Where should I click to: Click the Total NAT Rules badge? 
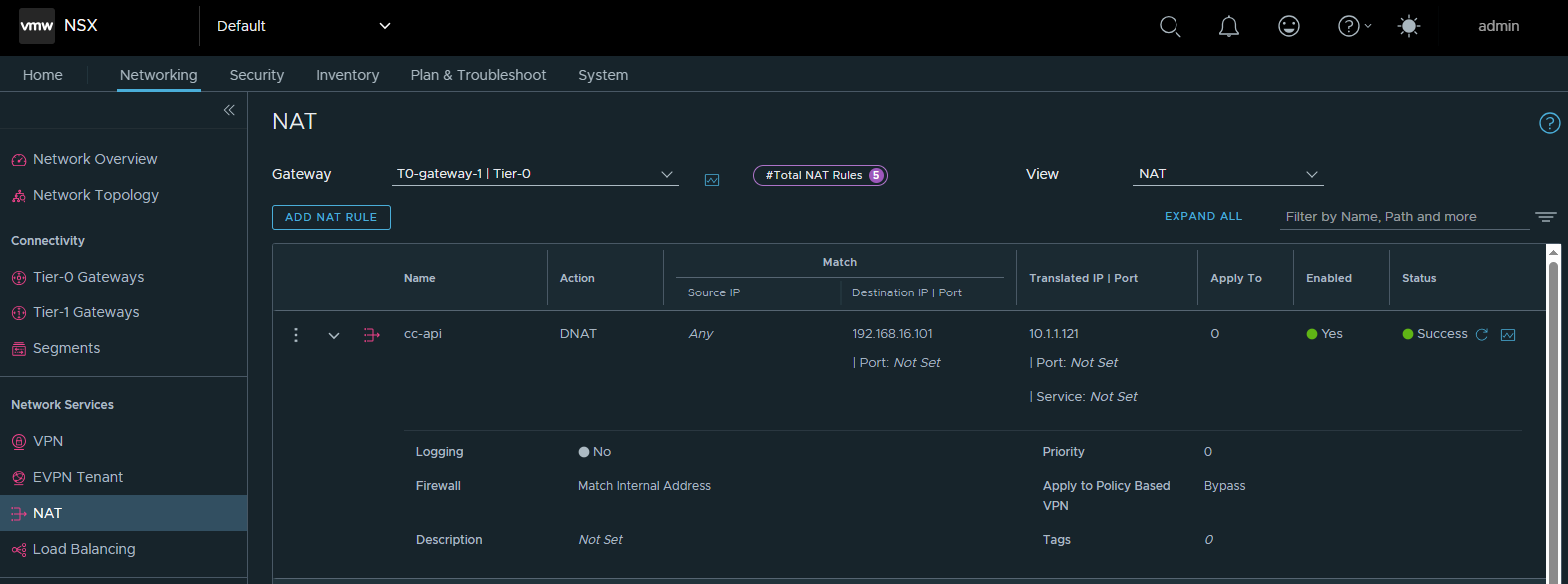pos(820,175)
